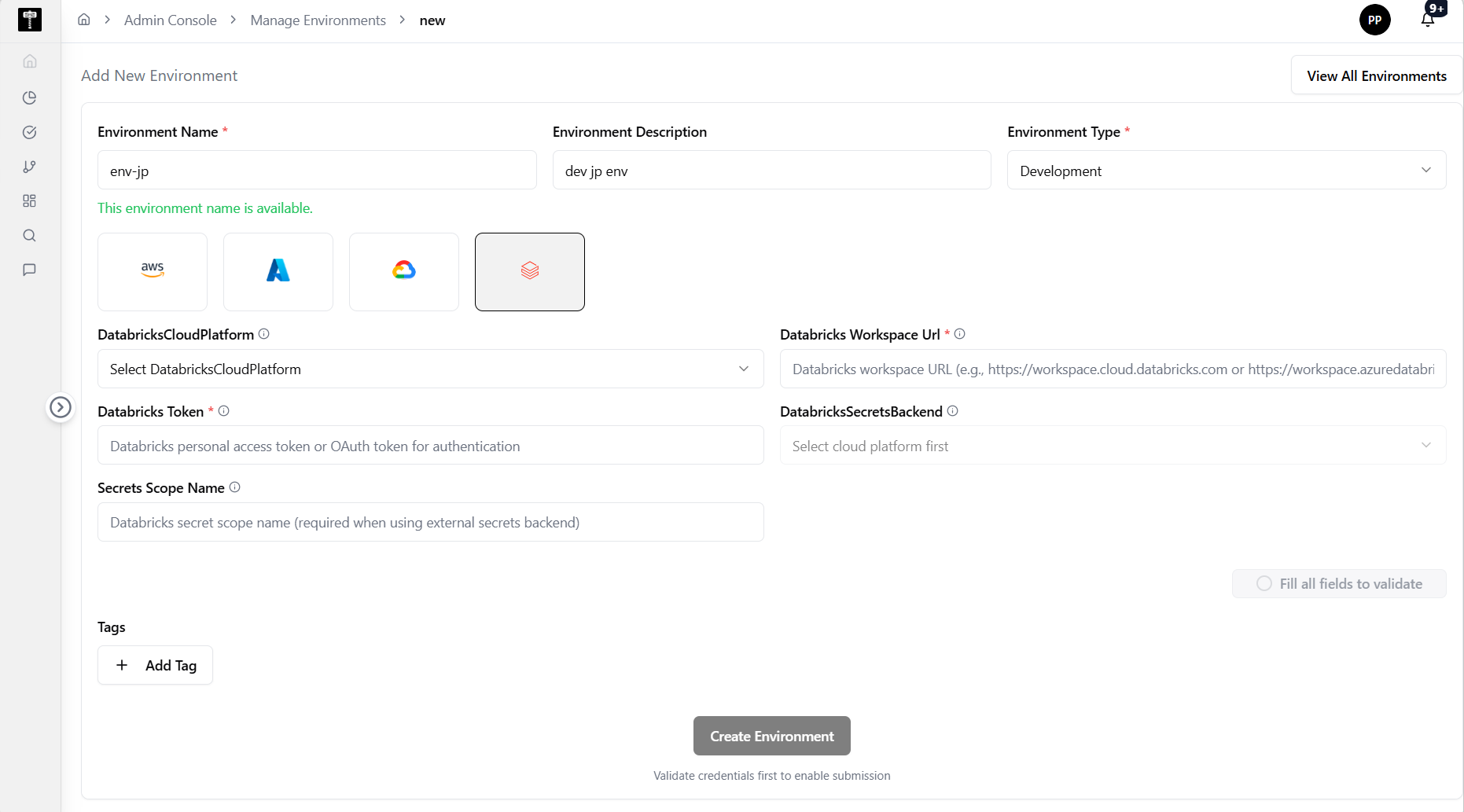Open the search icon in the sidebar
1464x812 pixels.
[x=30, y=236]
